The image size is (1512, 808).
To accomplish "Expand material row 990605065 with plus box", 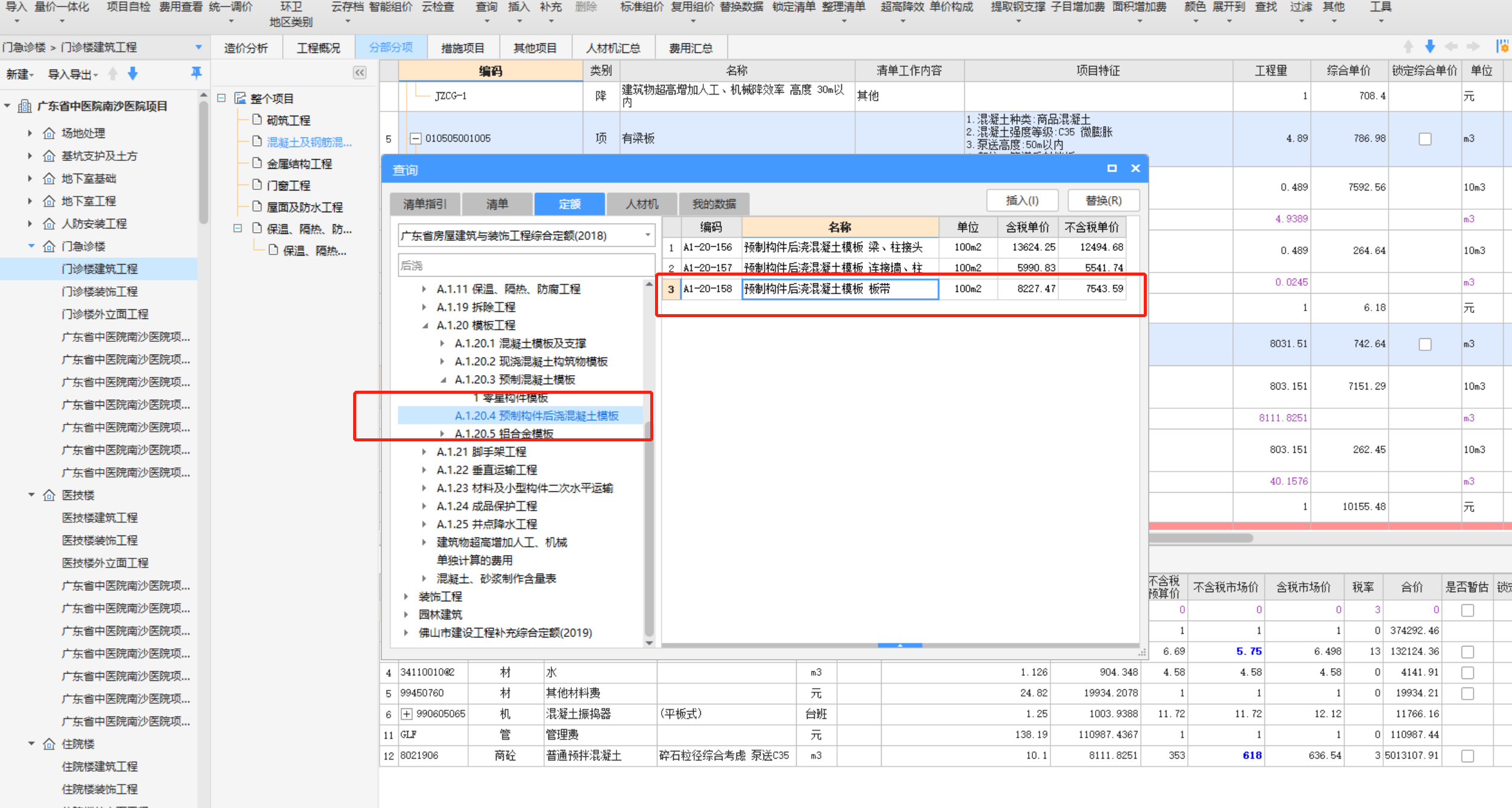I will click(407, 714).
